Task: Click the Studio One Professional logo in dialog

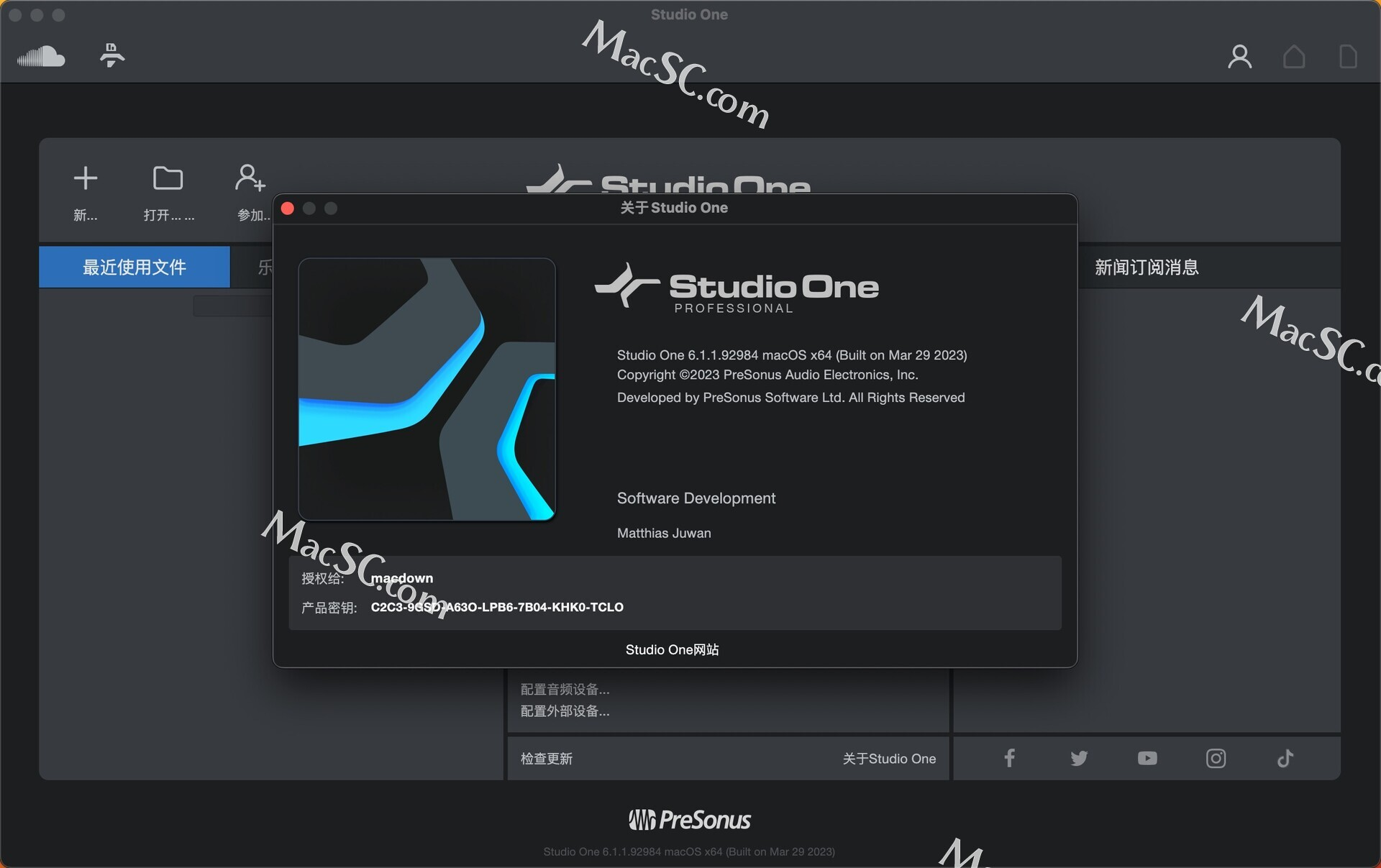Action: coord(737,288)
